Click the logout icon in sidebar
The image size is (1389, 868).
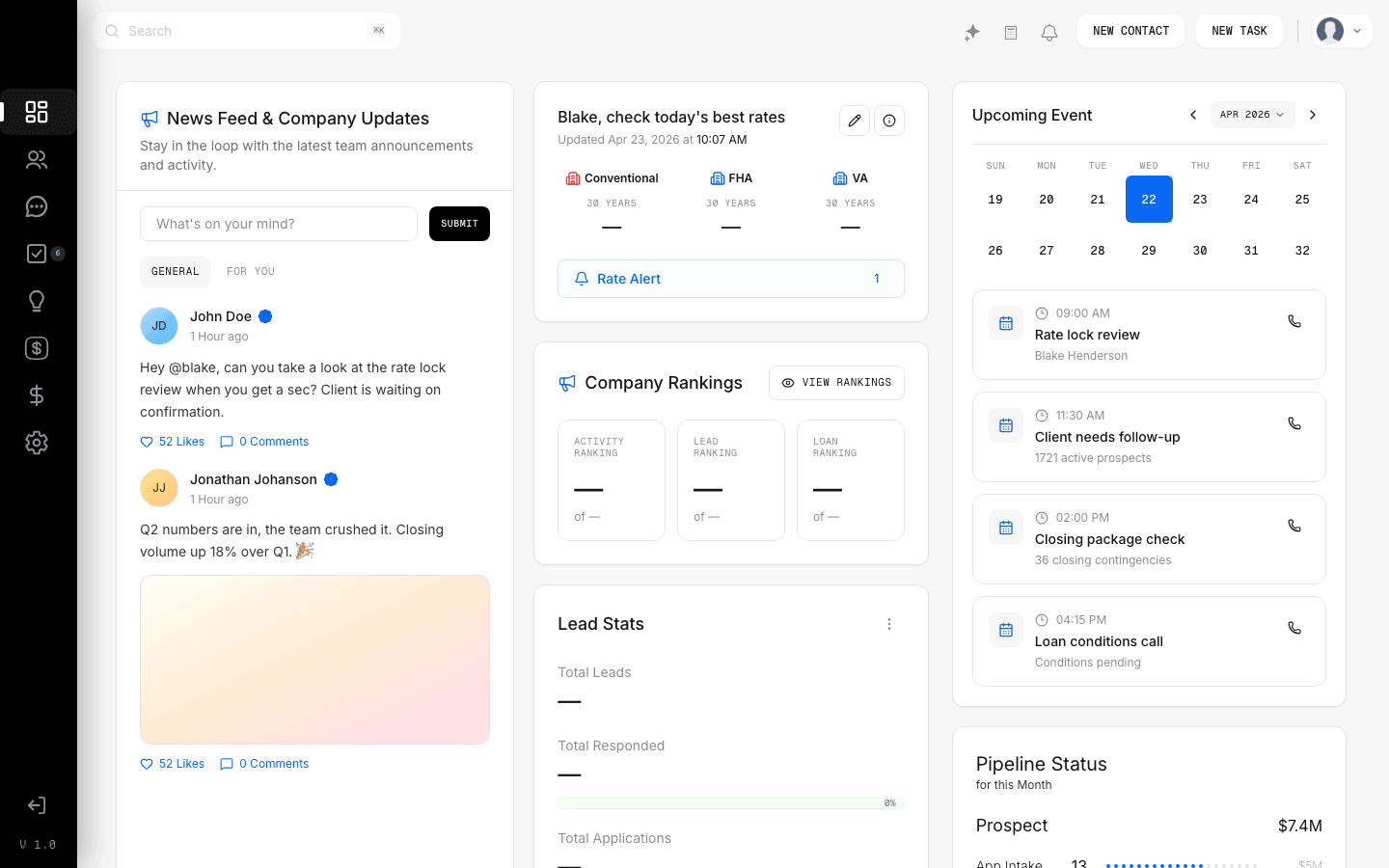[x=37, y=805]
